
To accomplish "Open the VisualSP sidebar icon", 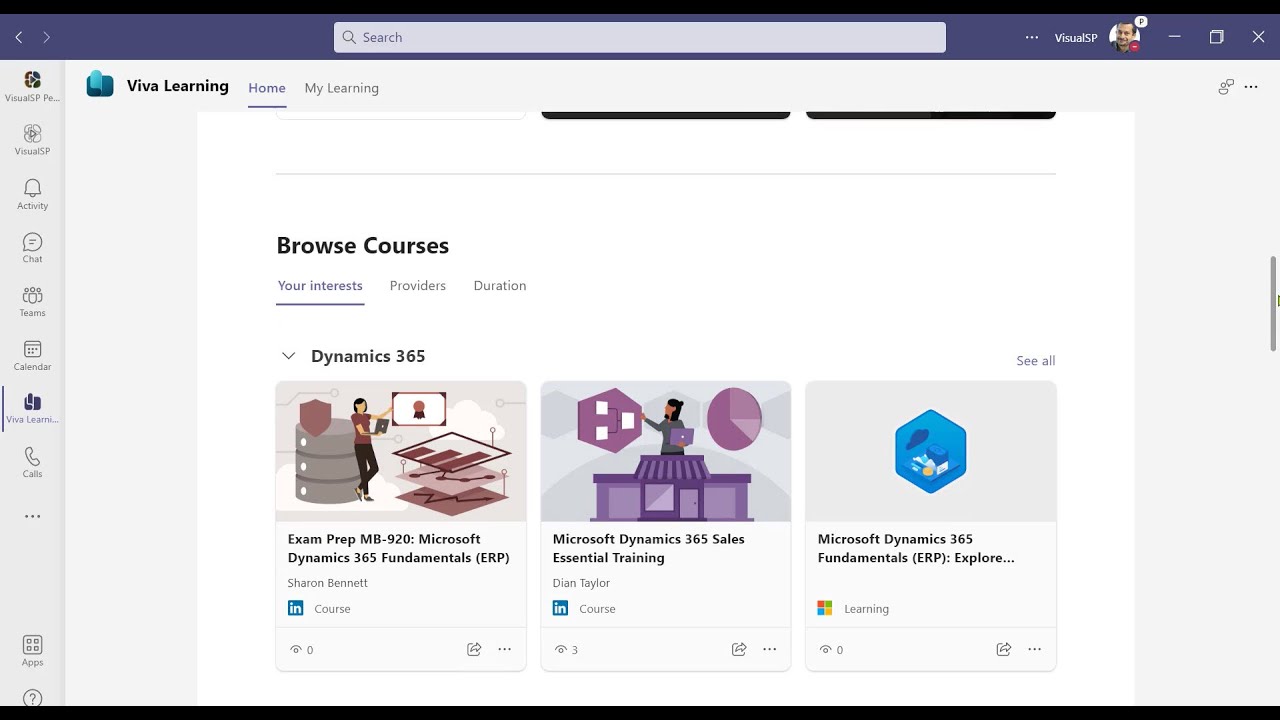I will tap(32, 140).
